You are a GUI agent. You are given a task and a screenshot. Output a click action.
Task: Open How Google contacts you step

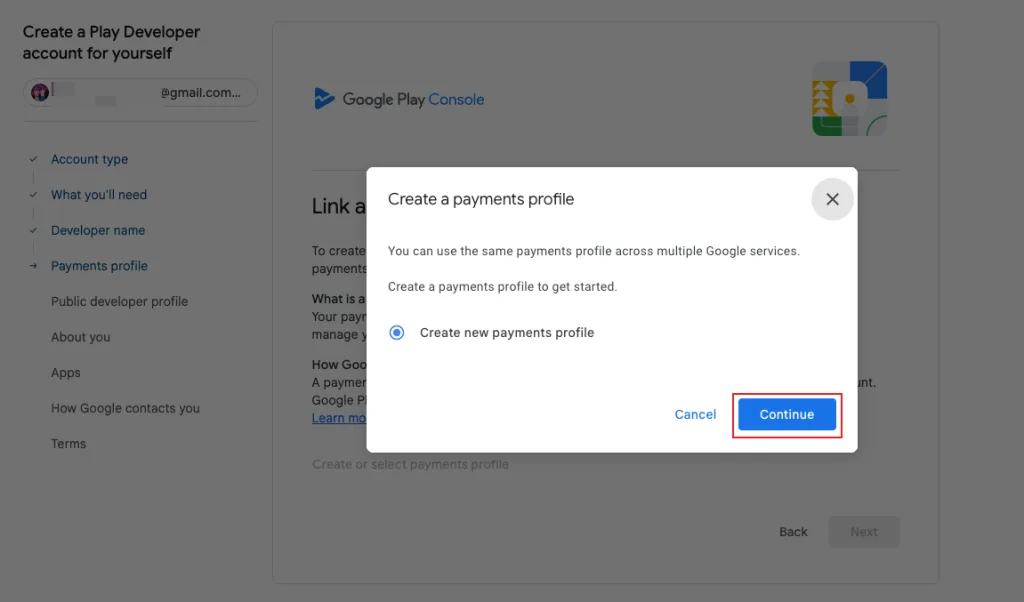tap(125, 408)
